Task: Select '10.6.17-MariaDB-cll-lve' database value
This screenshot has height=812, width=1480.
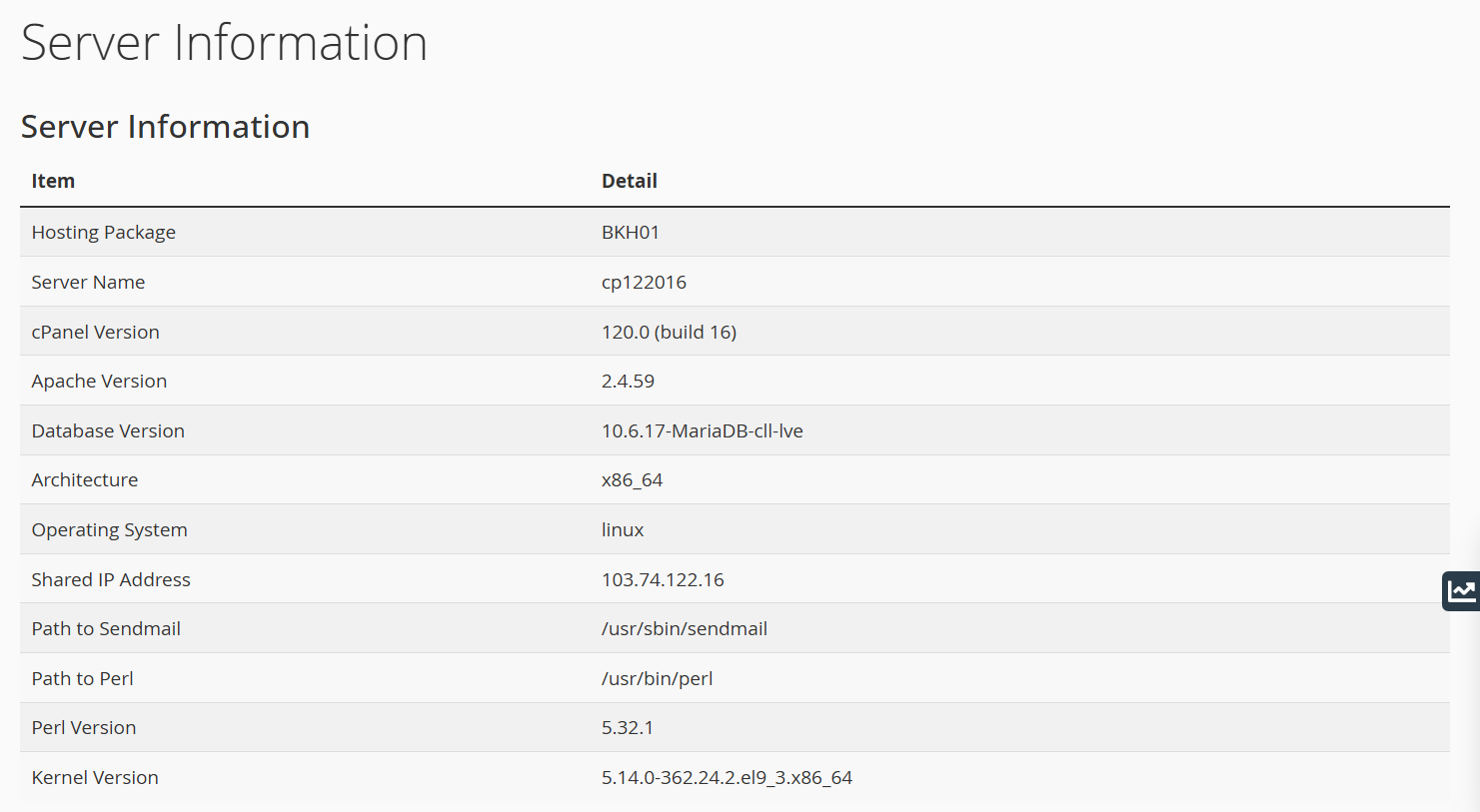Action: pos(702,430)
